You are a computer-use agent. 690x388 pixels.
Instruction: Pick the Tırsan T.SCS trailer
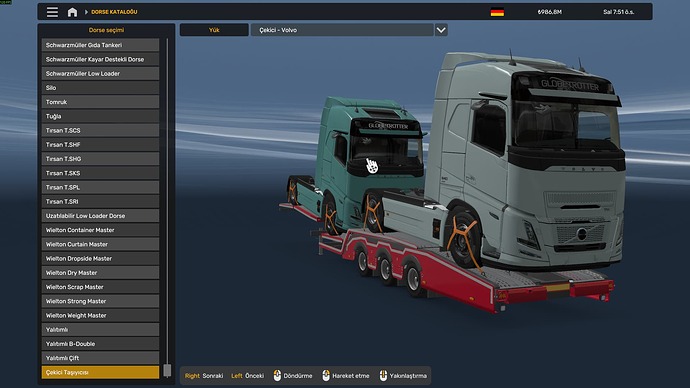point(100,130)
